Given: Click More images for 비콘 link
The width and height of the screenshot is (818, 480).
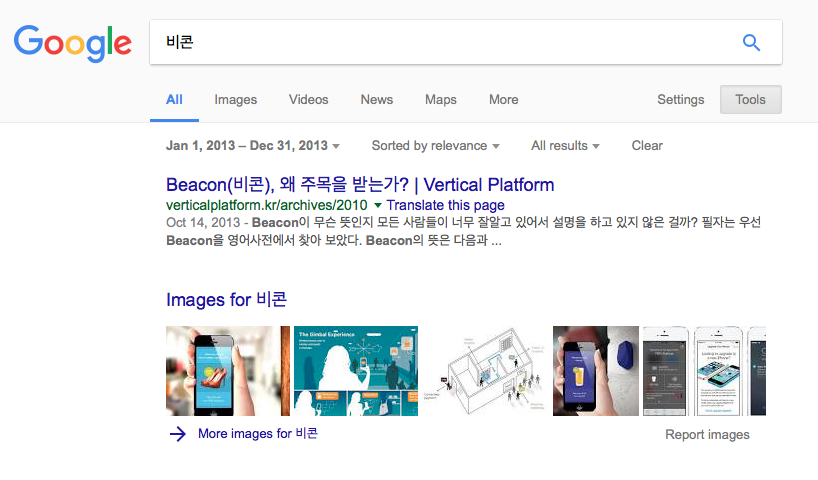Looking at the screenshot, I should tap(258, 434).
